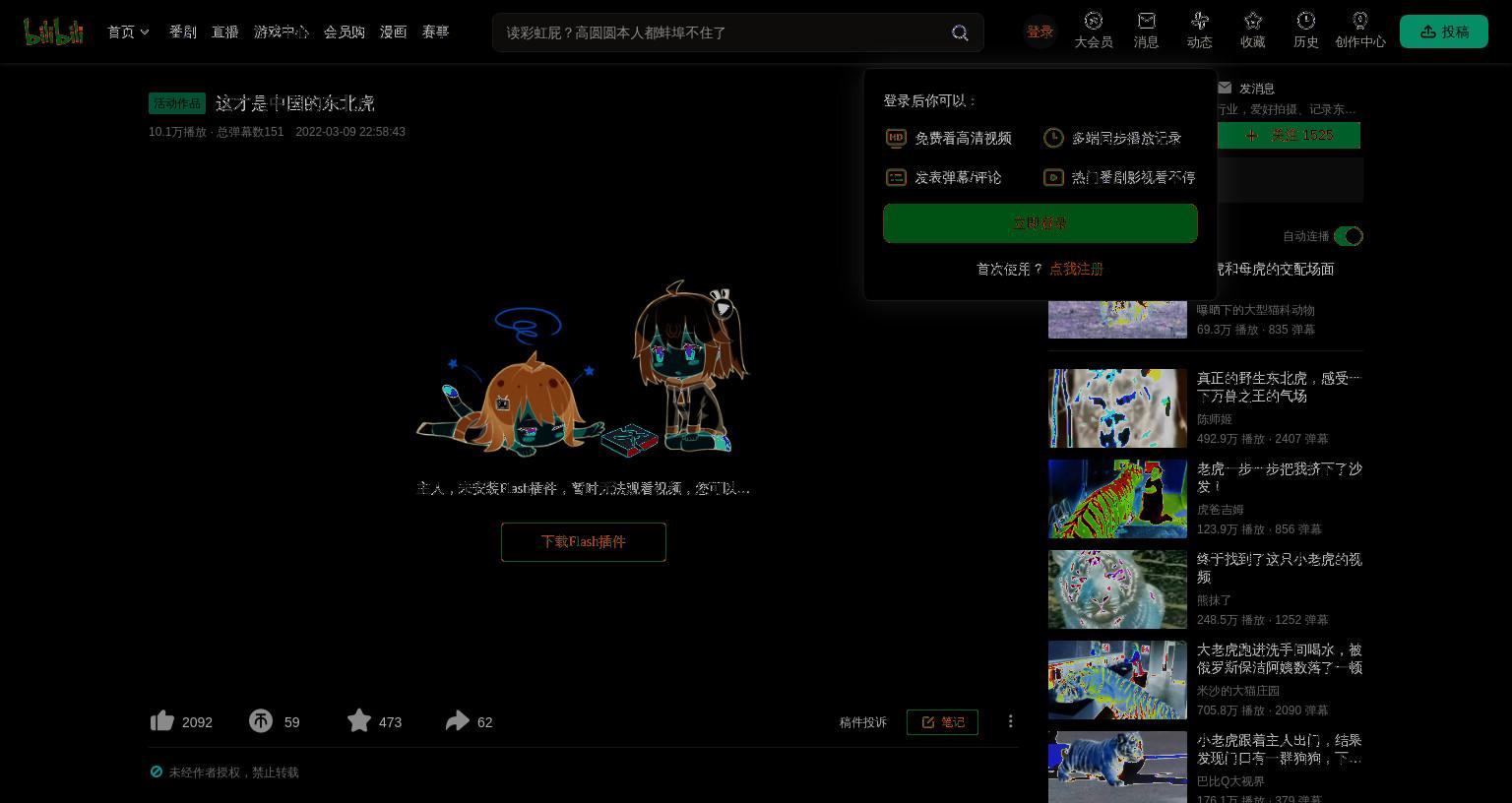The image size is (1512, 803).
Task: Click the share arrow icon with 62
Action: [x=458, y=721]
